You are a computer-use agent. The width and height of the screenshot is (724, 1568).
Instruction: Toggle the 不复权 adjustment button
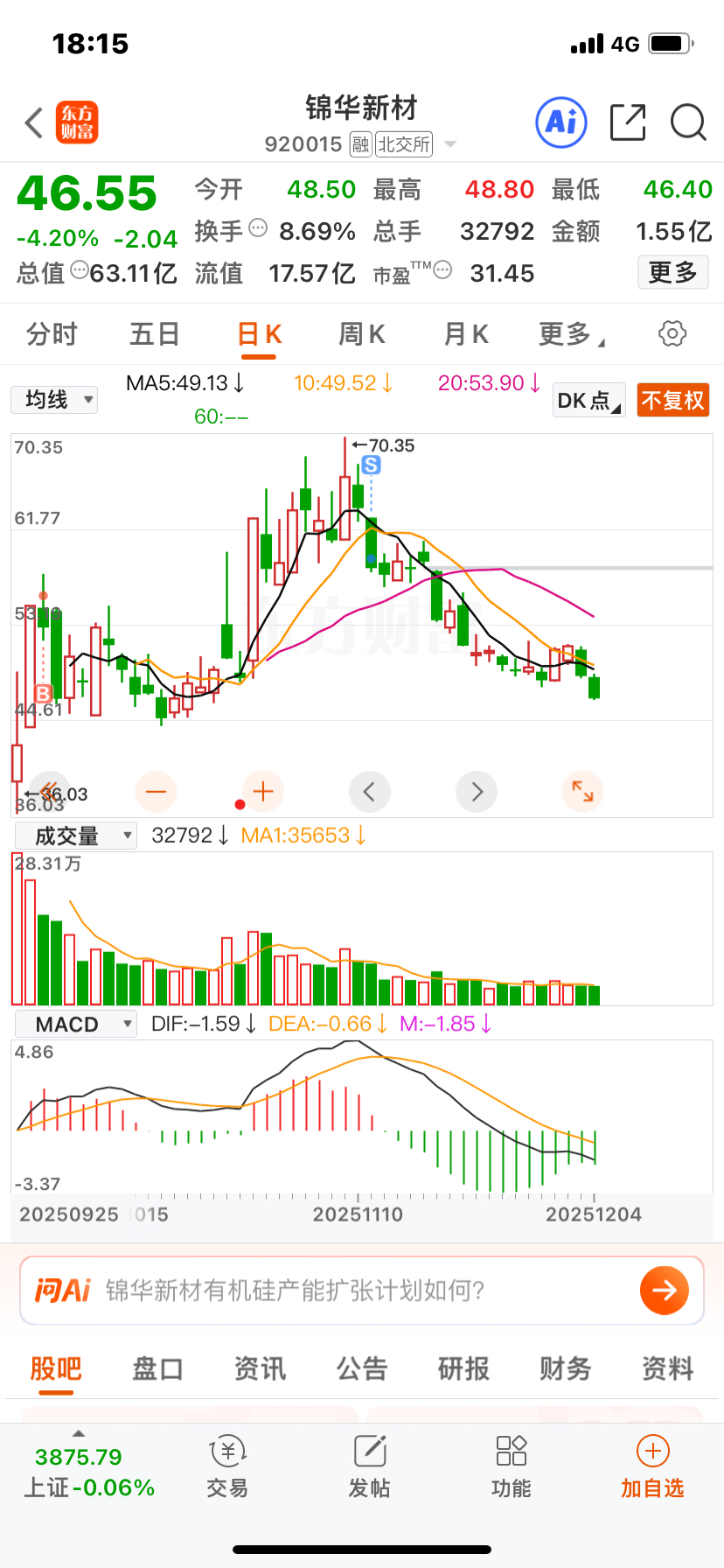click(672, 401)
